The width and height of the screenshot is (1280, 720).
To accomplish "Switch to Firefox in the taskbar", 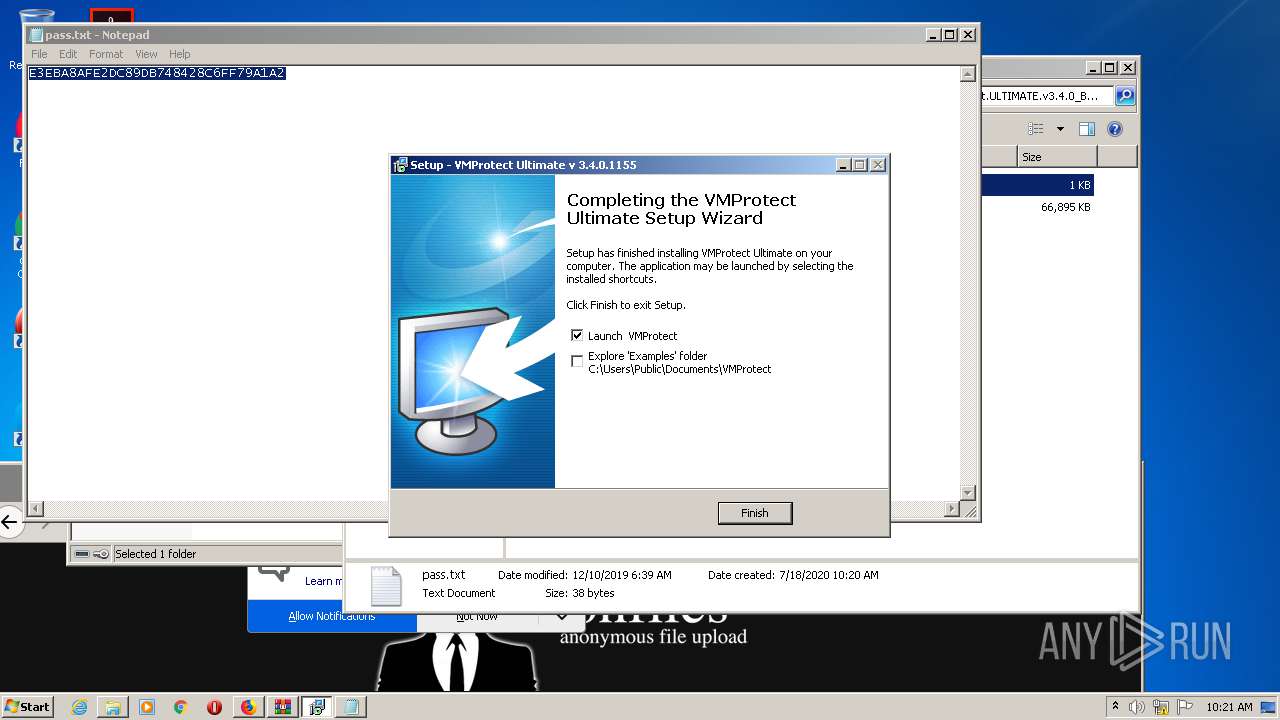I will click(248, 707).
